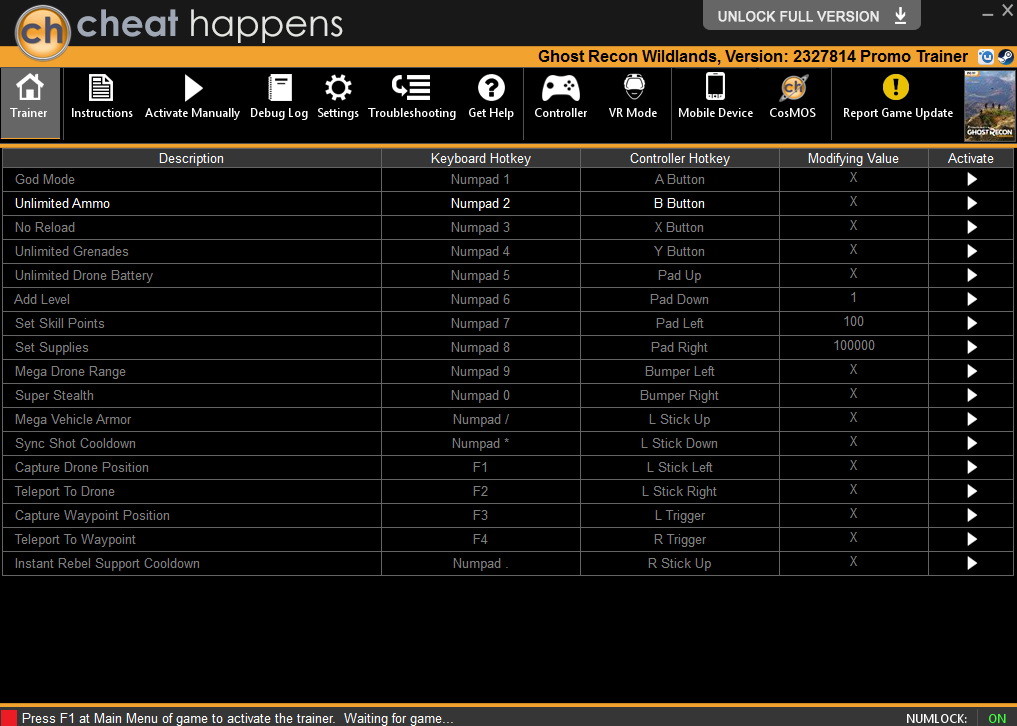This screenshot has height=726, width=1017.
Task: Click the Activate Manually play icon
Action: coord(193,88)
